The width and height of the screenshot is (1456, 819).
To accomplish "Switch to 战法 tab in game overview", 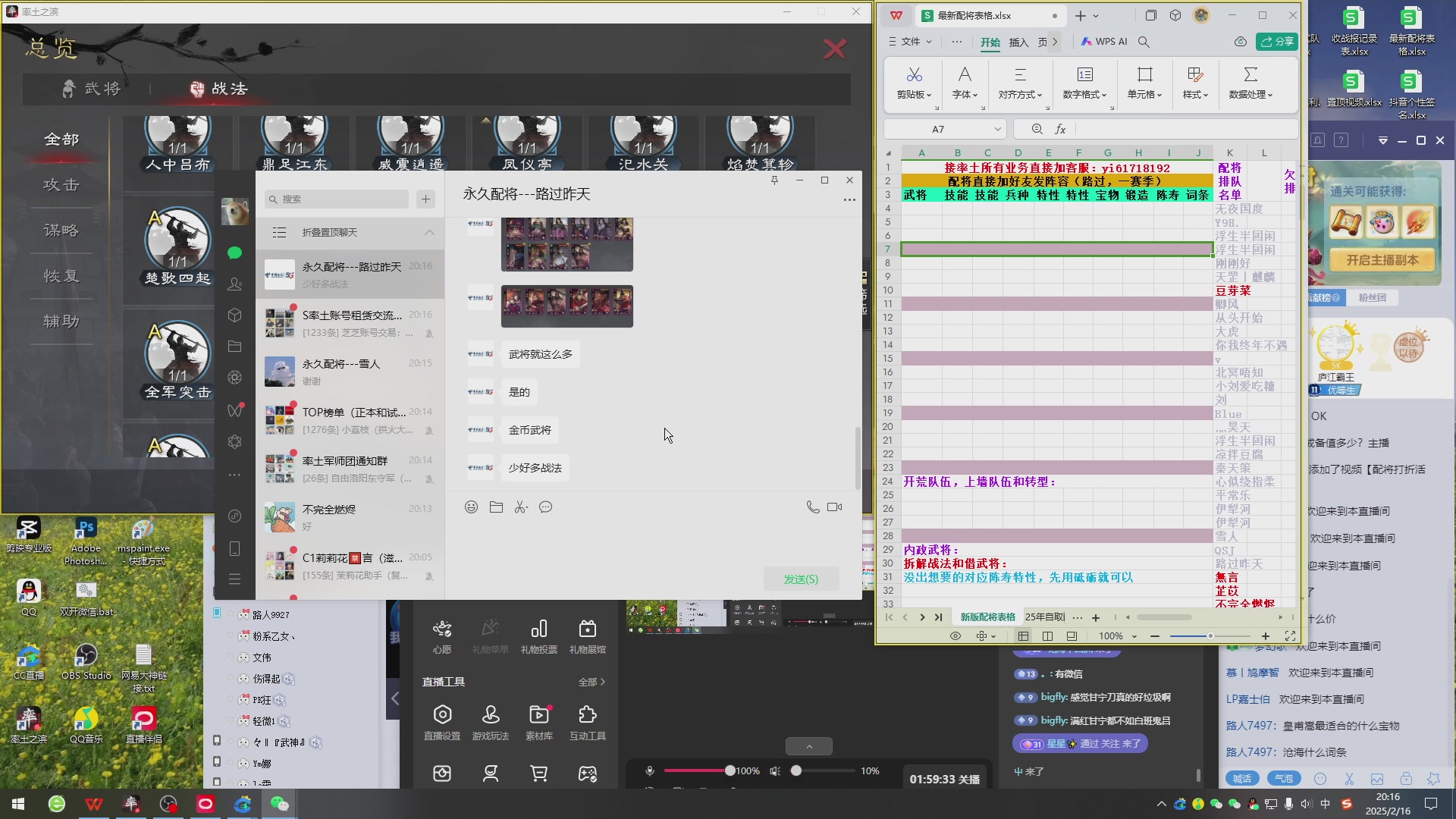I will pos(218,89).
